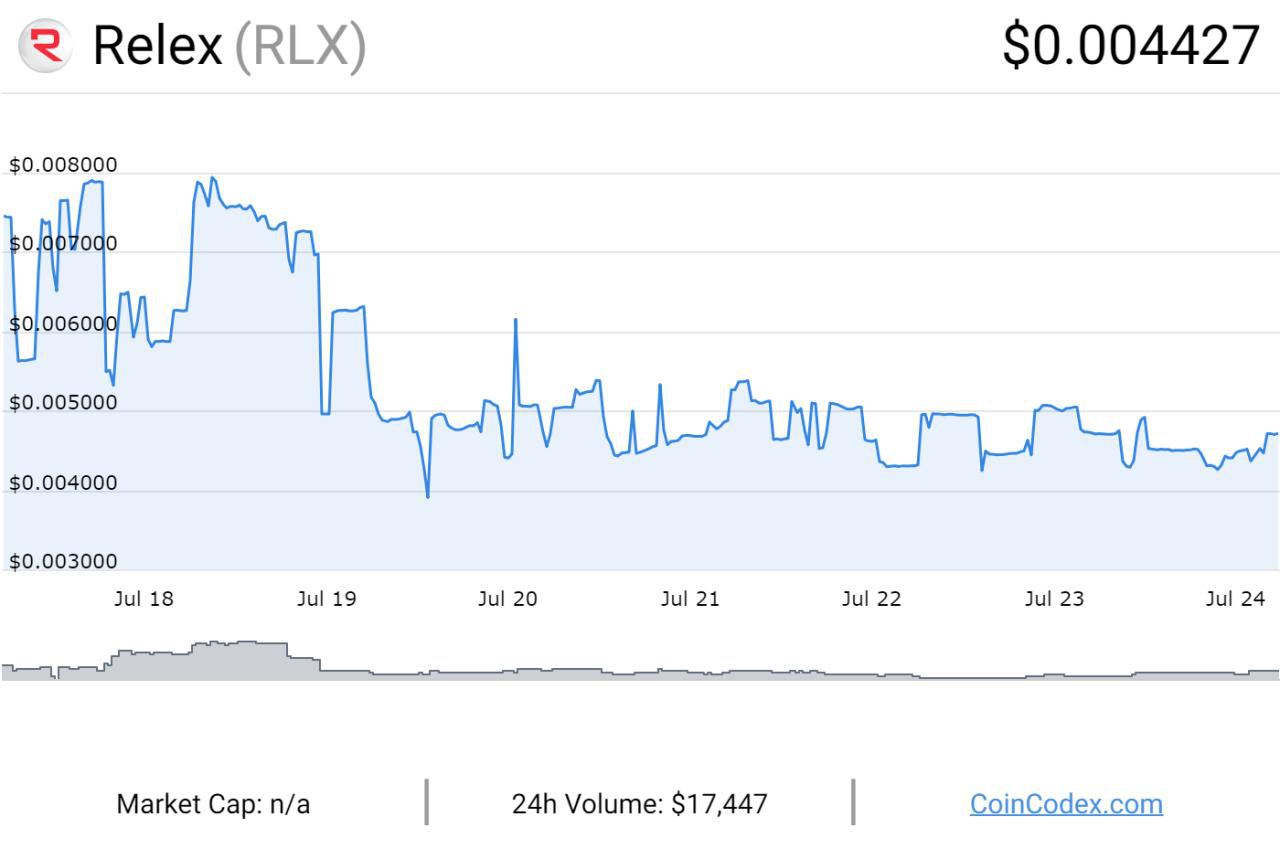Click the $0.008000 y-axis label
Image resolution: width=1280 pixels, height=859 pixels.
(63, 165)
